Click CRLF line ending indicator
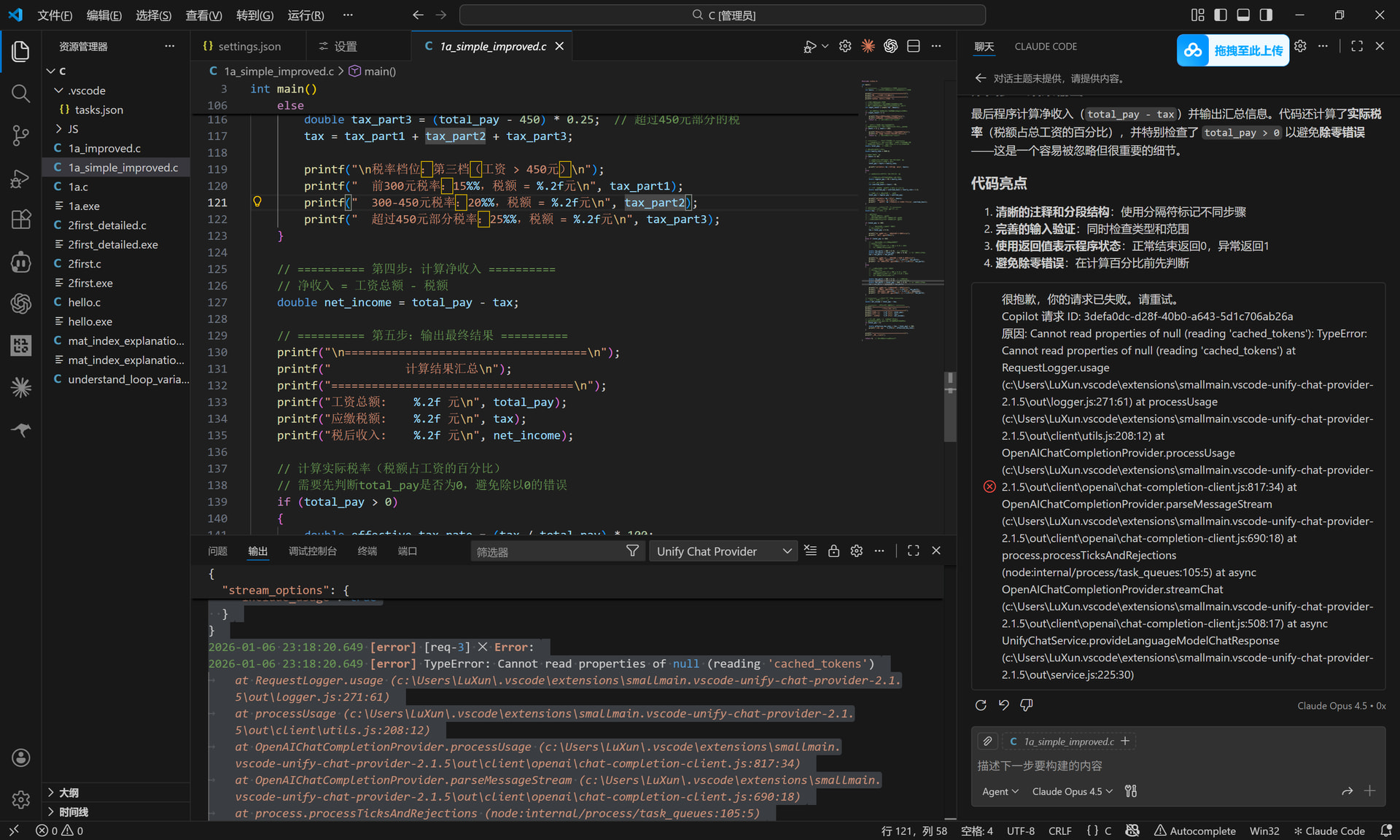Image resolution: width=1400 pixels, height=840 pixels. [x=1059, y=831]
